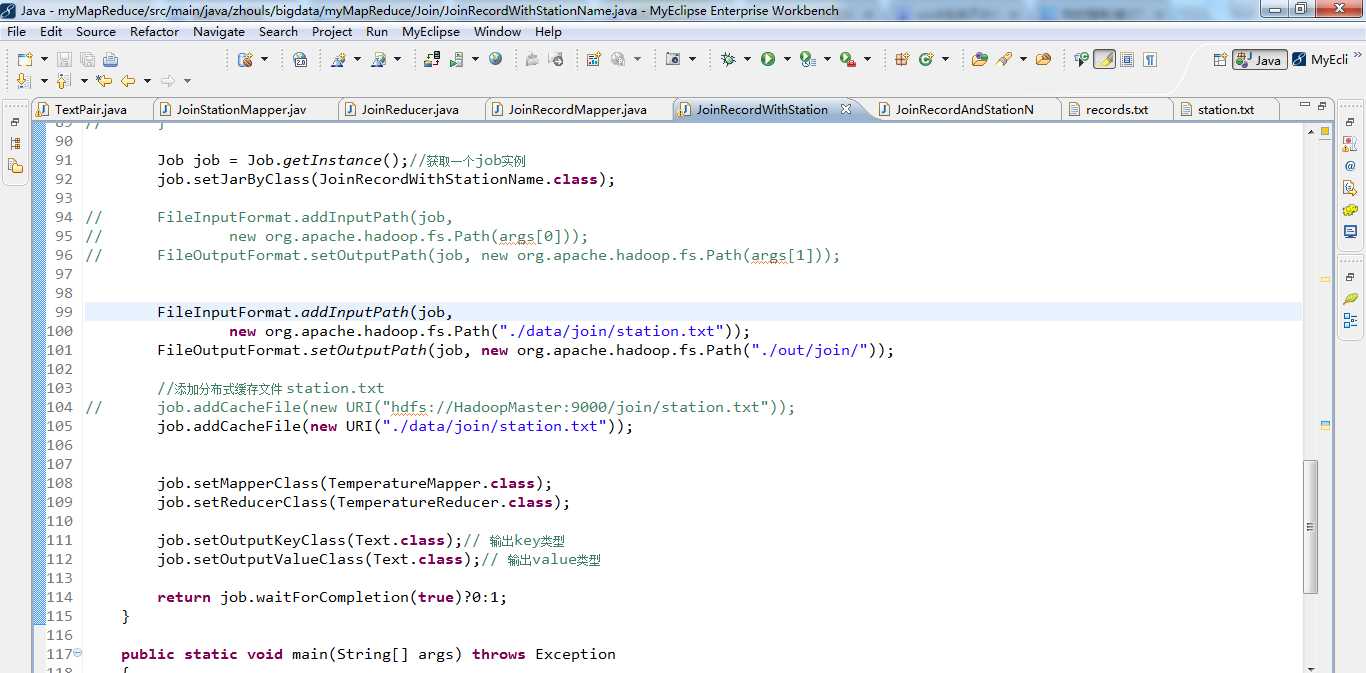Switch to JoinRecordMapper.java tab
The height and width of the screenshot is (673, 1366).
tap(577, 109)
